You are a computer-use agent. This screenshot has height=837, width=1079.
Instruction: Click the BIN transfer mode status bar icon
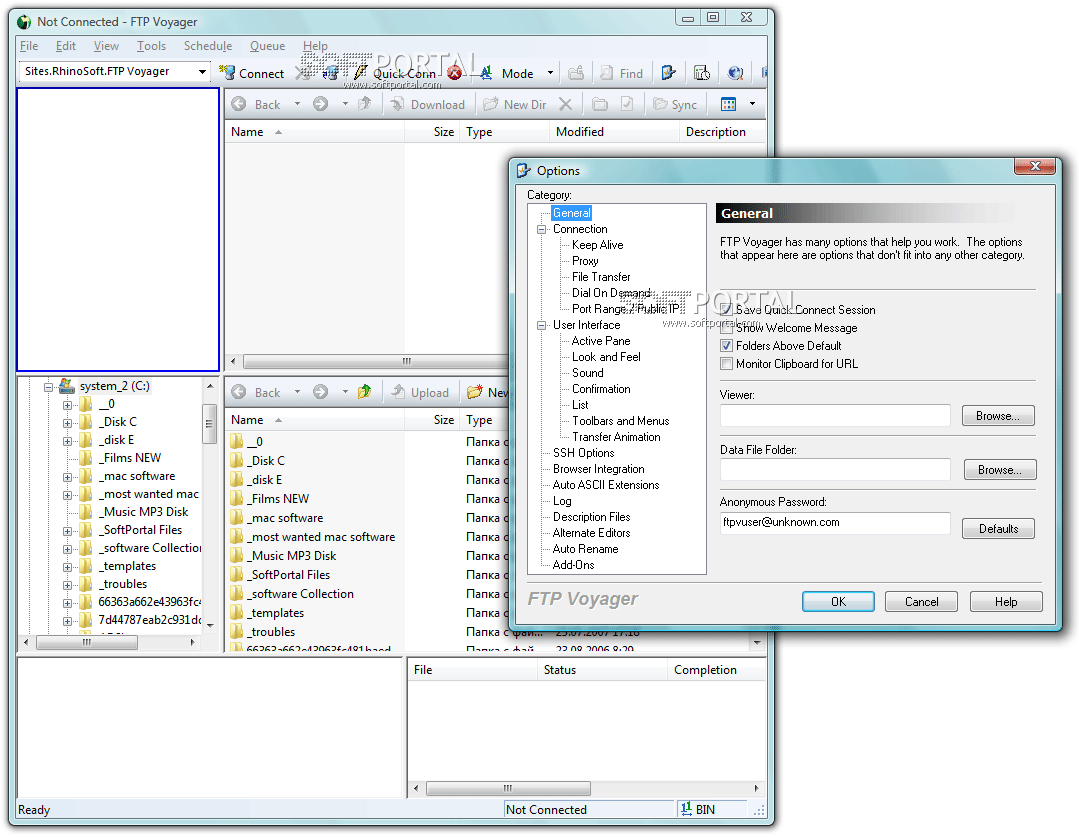coord(687,809)
